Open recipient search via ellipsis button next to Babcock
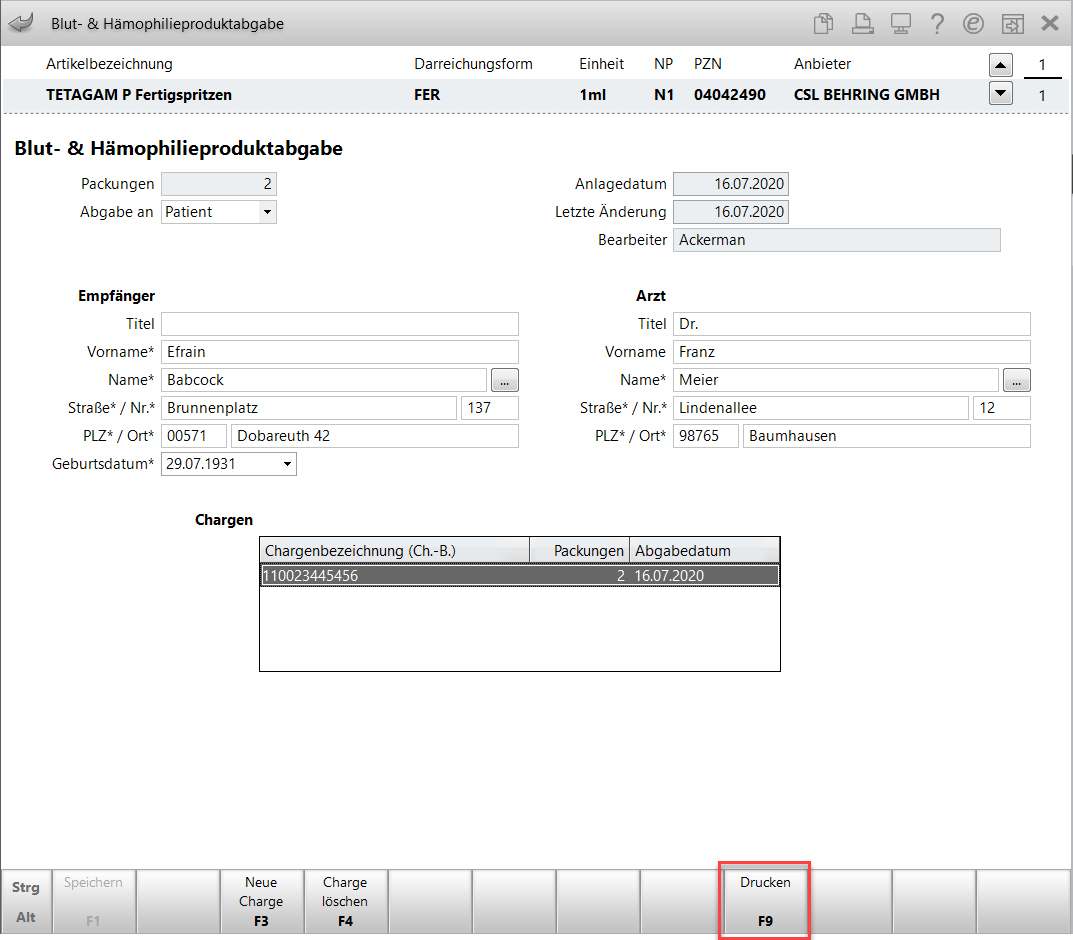 [x=505, y=380]
